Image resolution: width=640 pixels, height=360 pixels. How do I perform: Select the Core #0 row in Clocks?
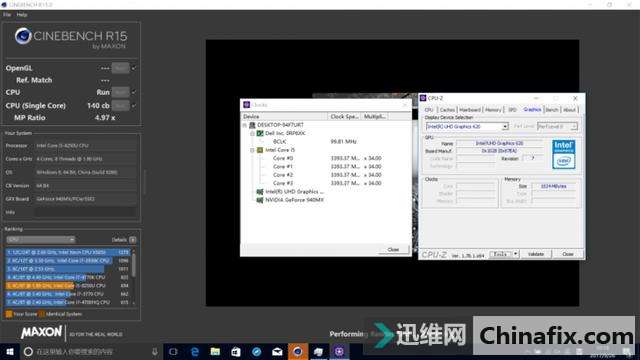tap(327, 158)
